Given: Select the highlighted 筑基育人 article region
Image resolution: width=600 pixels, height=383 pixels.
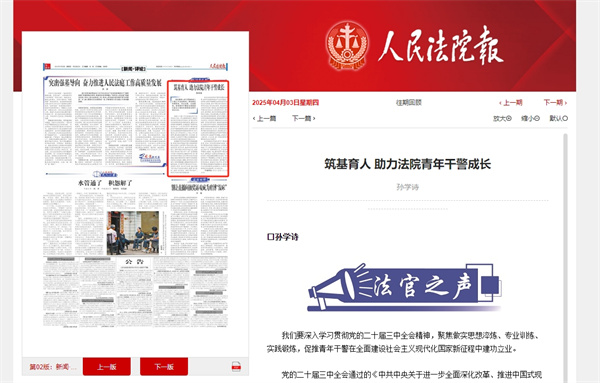Looking at the screenshot, I should click(198, 129).
